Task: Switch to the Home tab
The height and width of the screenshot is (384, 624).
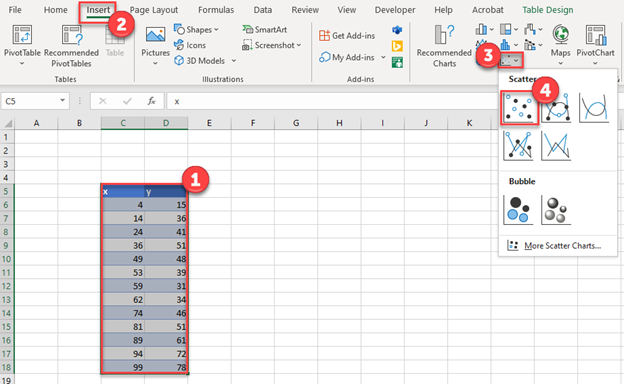Action: pos(55,10)
